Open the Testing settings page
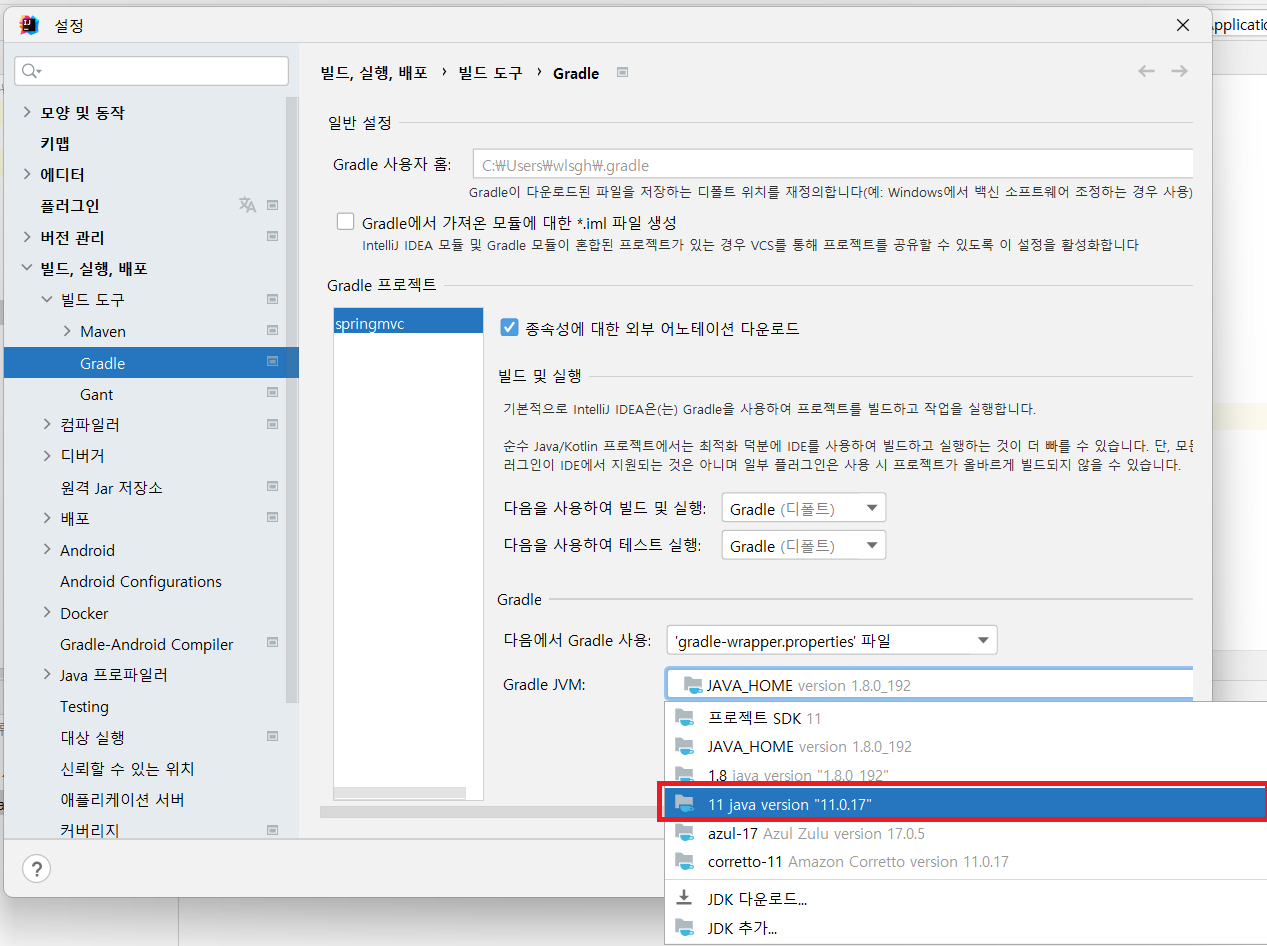The image size is (1267, 946). [x=84, y=706]
